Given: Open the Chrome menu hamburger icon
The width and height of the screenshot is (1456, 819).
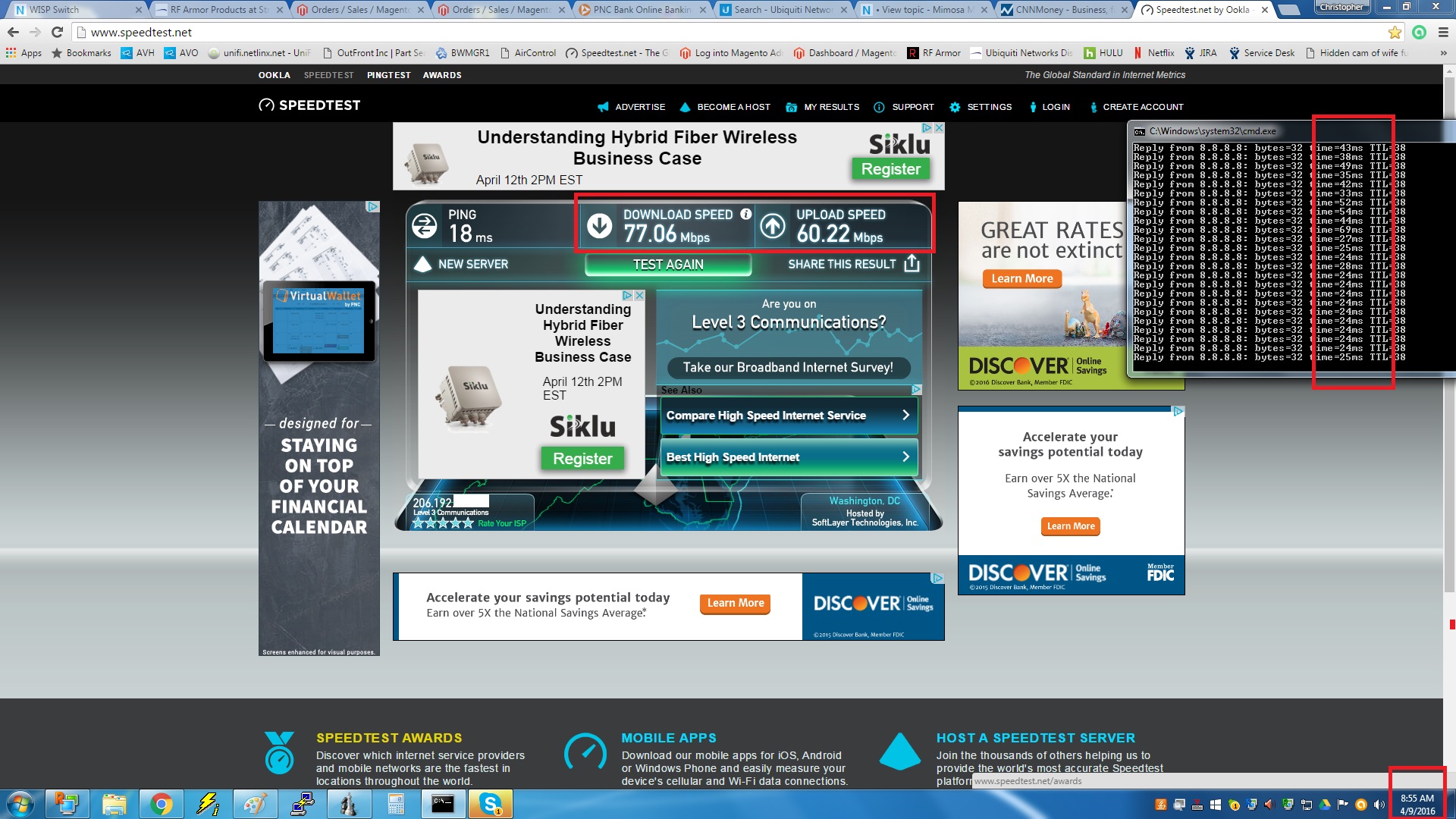Looking at the screenshot, I should pos(1443,32).
